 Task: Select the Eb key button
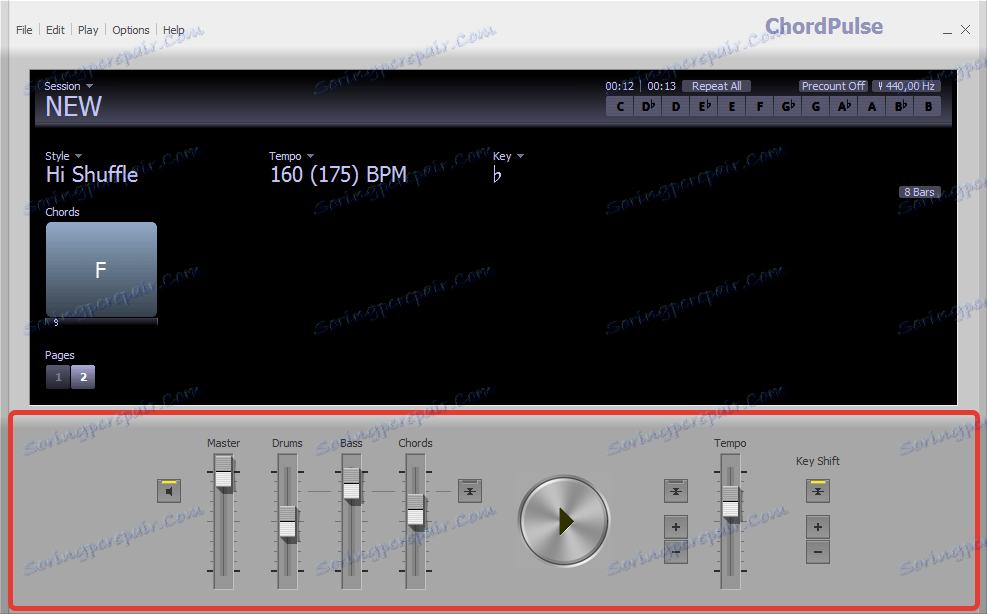[x=704, y=106]
